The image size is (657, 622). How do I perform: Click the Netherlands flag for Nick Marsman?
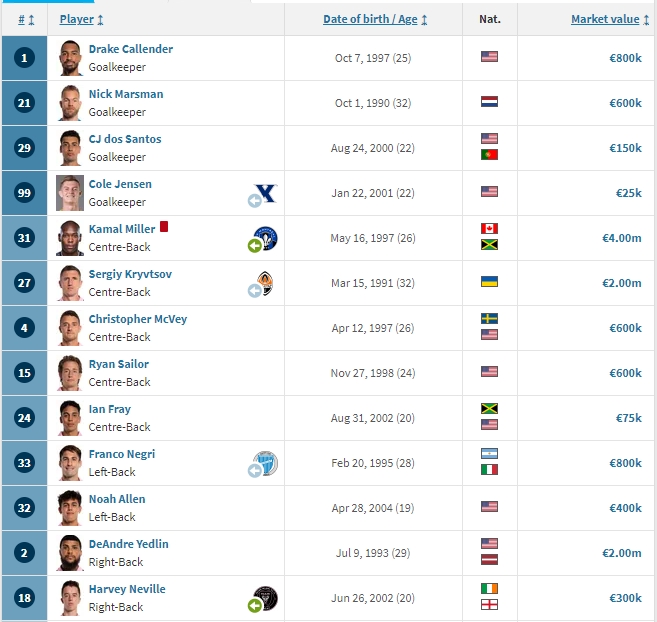point(489,102)
